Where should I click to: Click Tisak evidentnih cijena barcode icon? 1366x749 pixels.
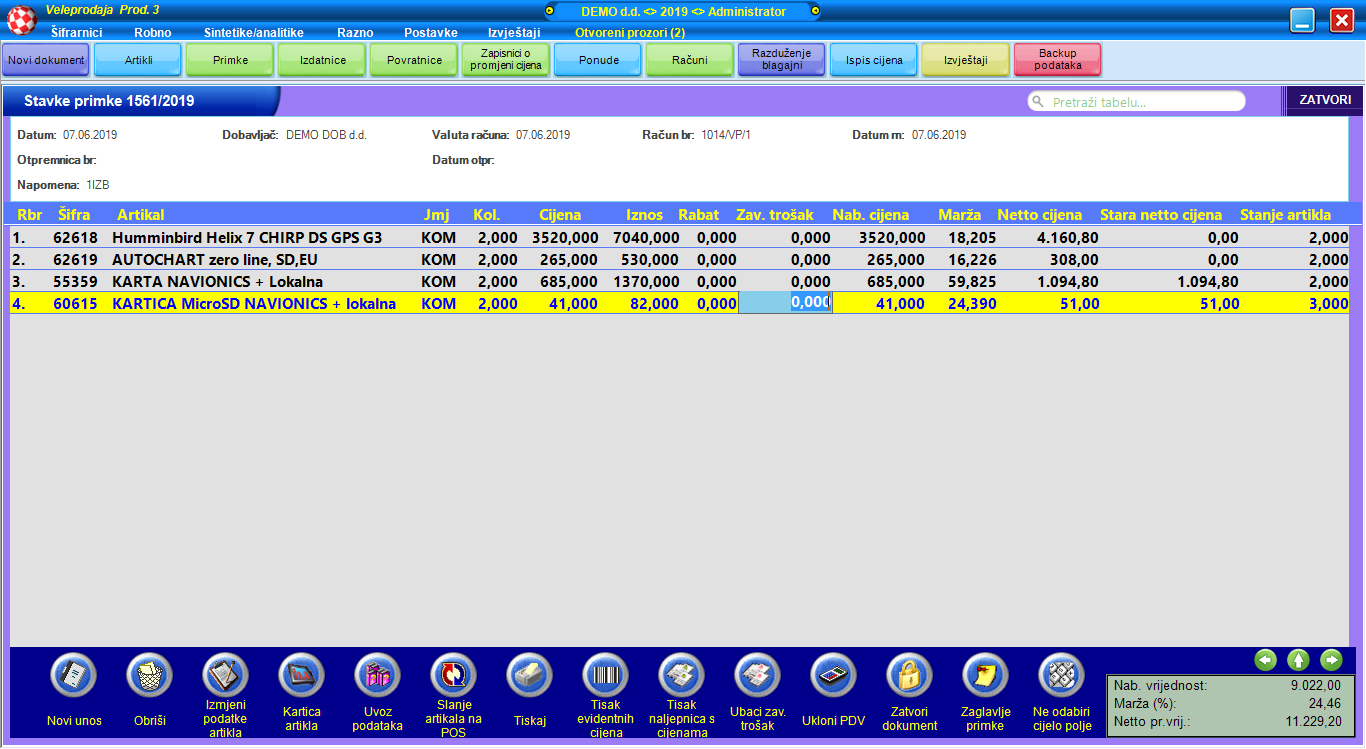[x=606, y=676]
